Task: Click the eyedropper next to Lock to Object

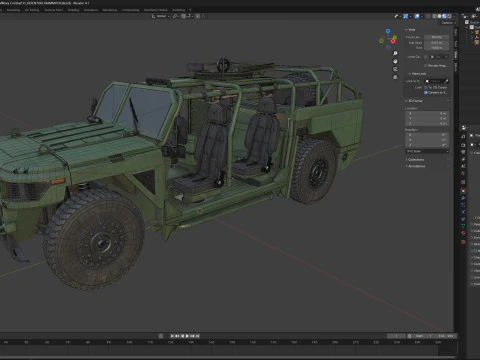Action: [446, 81]
